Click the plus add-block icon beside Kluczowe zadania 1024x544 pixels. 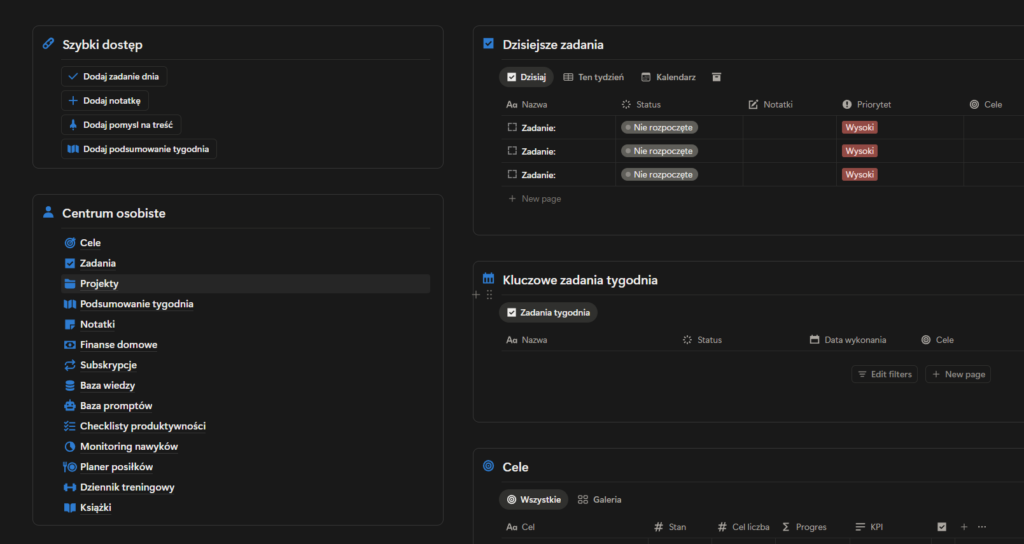[476, 295]
